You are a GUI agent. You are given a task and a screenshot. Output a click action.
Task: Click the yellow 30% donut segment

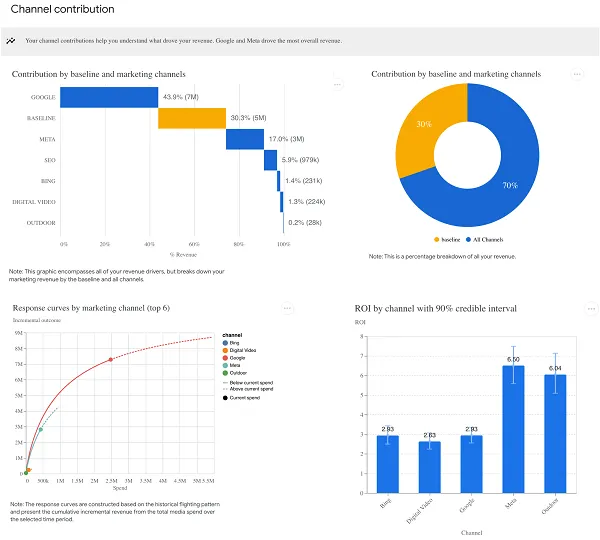click(x=415, y=140)
